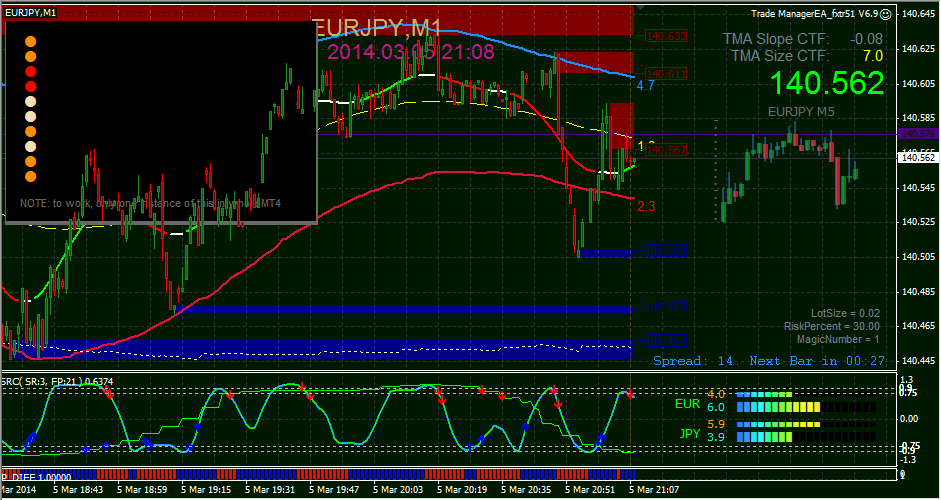
Task: Click the 140.525 price axis value
Action: pos(919,222)
